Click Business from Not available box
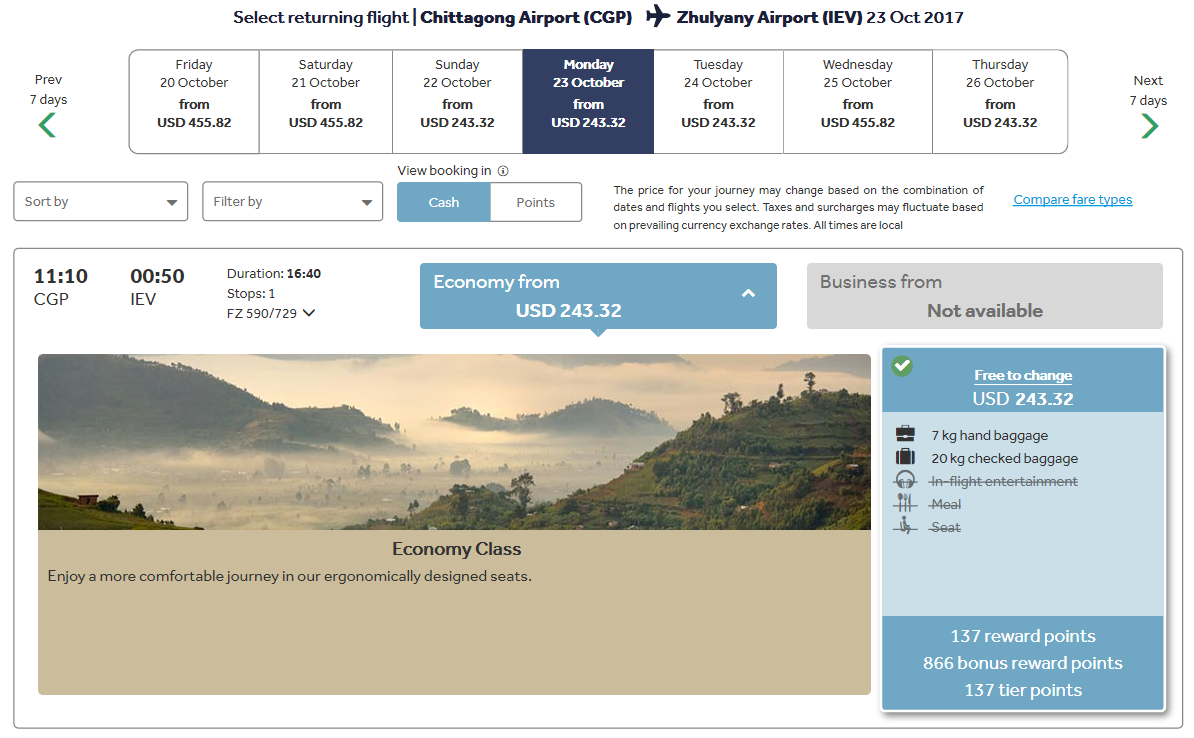 pyautogui.click(x=985, y=296)
